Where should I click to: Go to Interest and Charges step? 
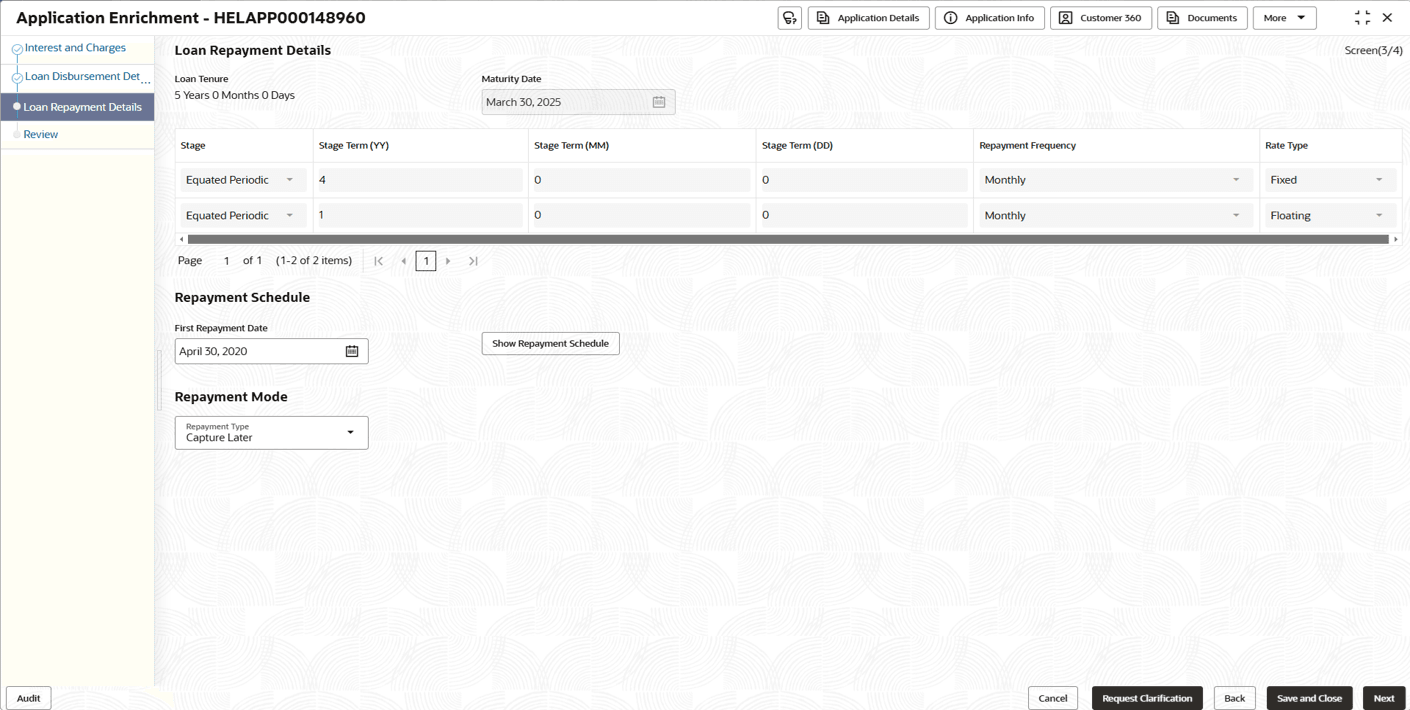point(75,48)
